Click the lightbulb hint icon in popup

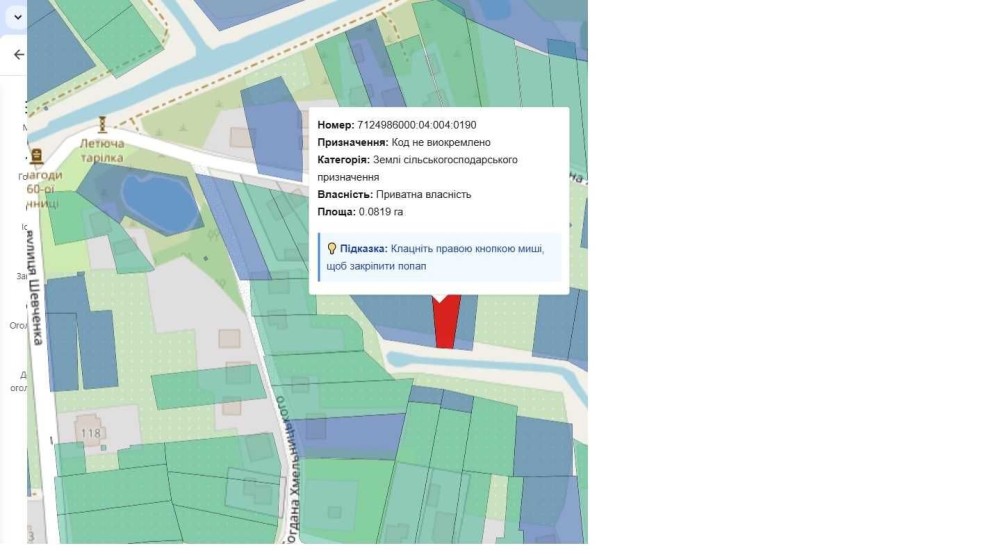pyautogui.click(x=332, y=249)
